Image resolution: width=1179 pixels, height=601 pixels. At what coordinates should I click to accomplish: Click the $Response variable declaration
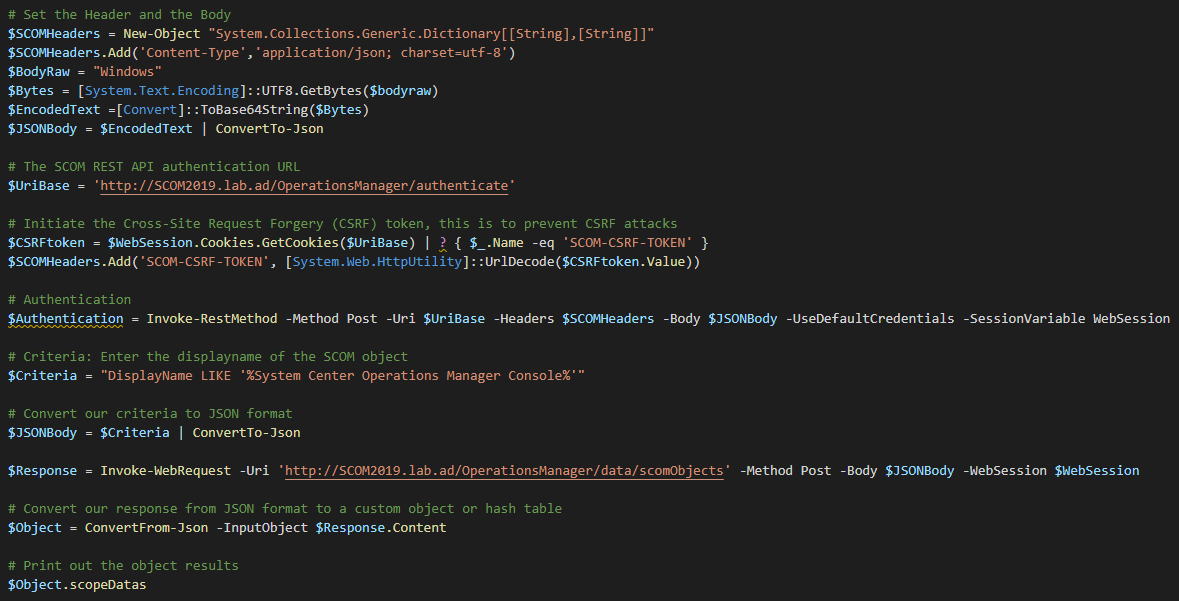pyautogui.click(x=42, y=471)
